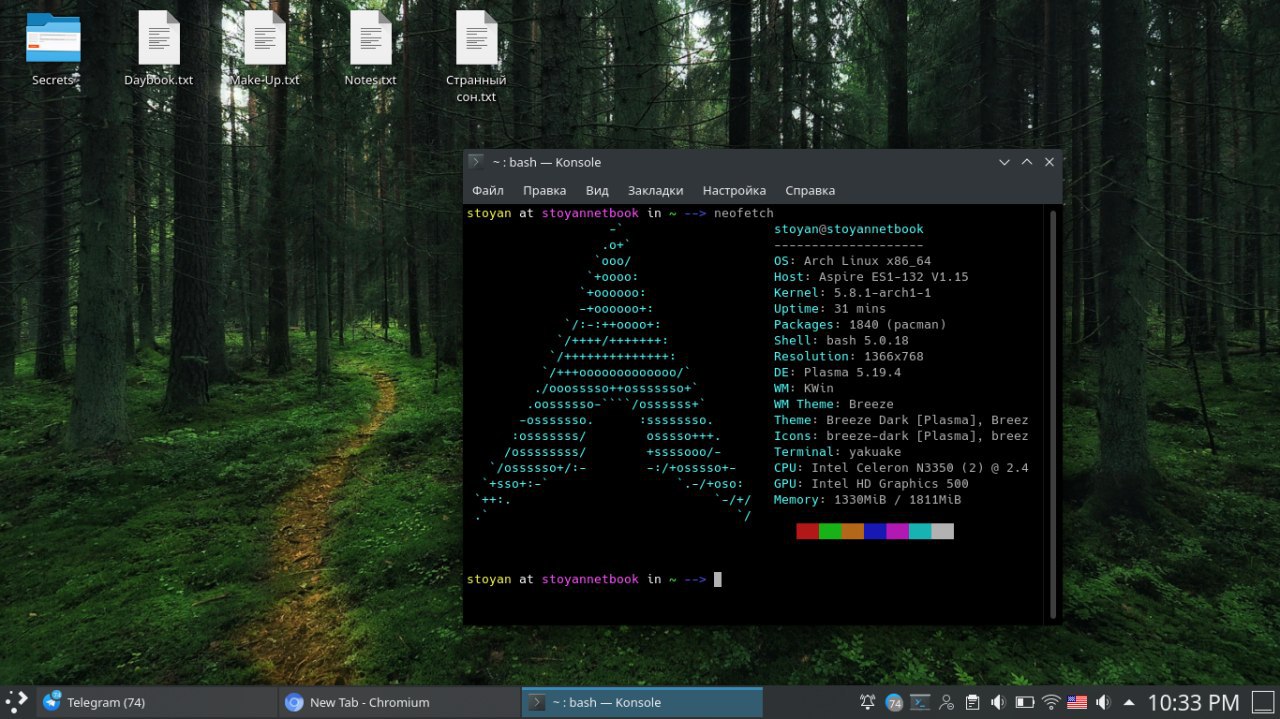The image size is (1280, 719).
Task: Close the Konsole window
Action: 1049,162
